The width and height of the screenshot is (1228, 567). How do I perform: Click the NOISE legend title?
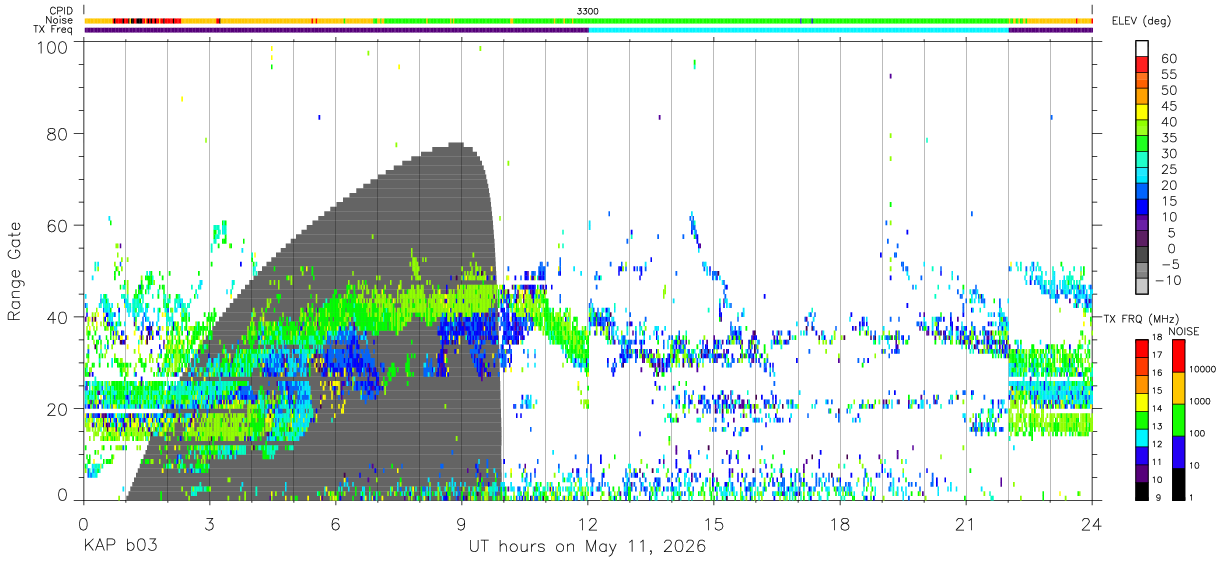[x=1183, y=331]
